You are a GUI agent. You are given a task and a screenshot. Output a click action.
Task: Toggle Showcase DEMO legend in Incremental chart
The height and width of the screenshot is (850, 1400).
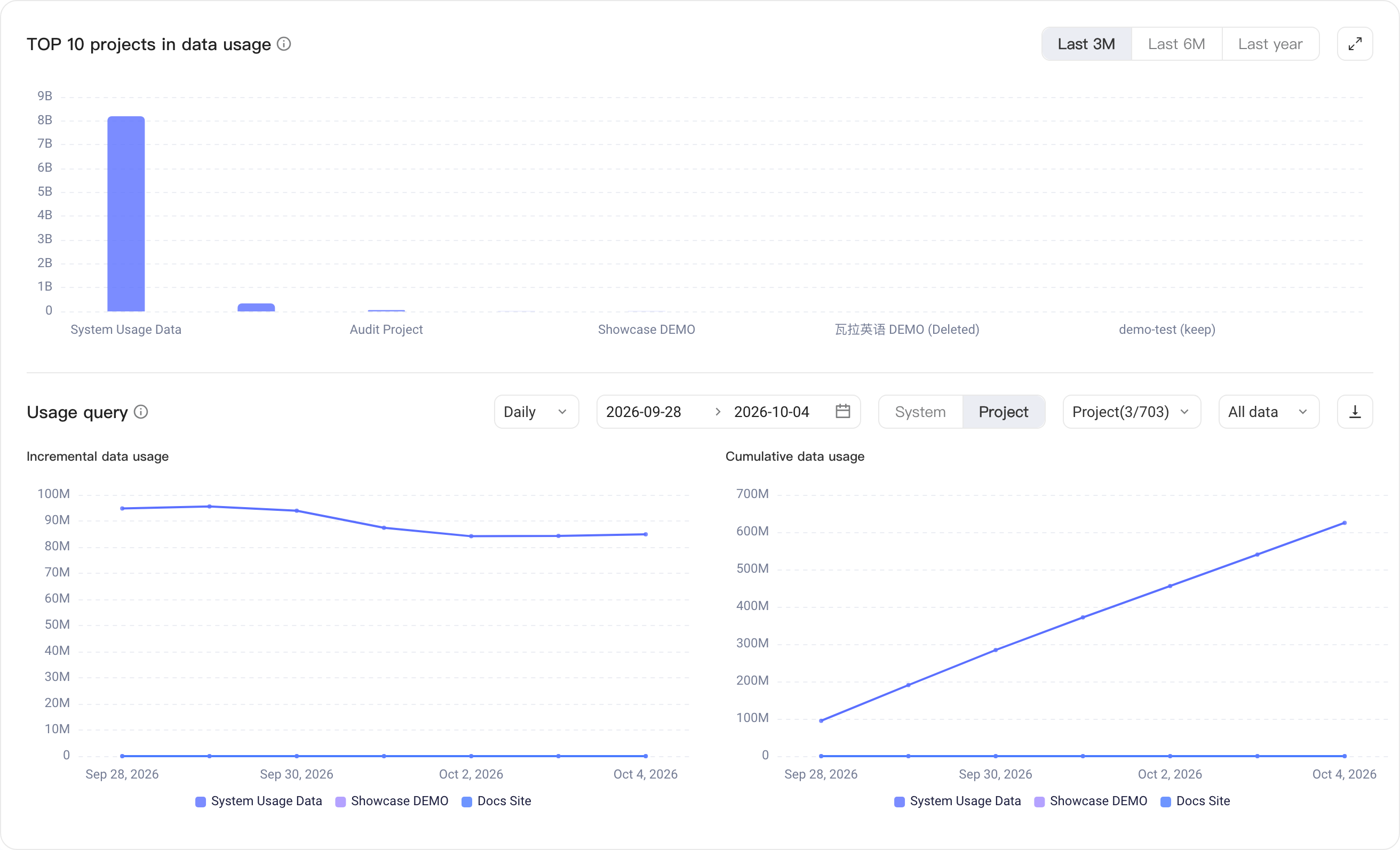point(392,801)
